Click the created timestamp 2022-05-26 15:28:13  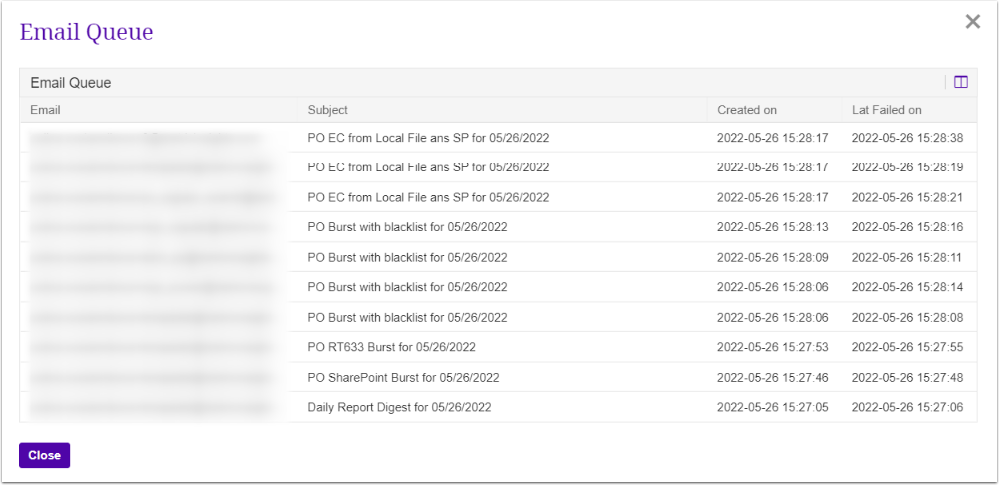tap(773, 227)
